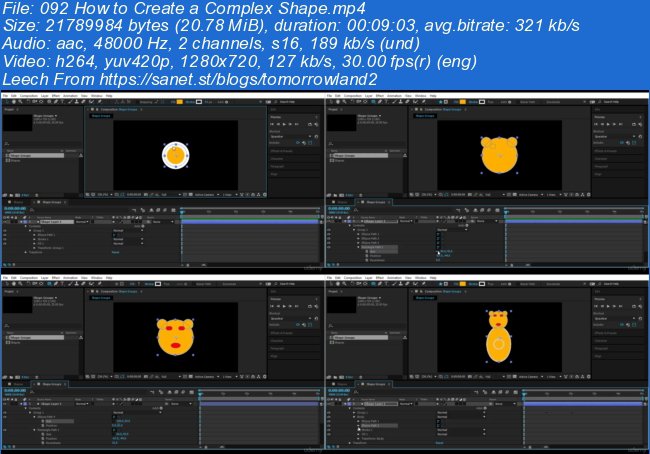Select the Hand tool in the orange-circle frame
The height and width of the screenshot is (454, 650).
click(14, 102)
